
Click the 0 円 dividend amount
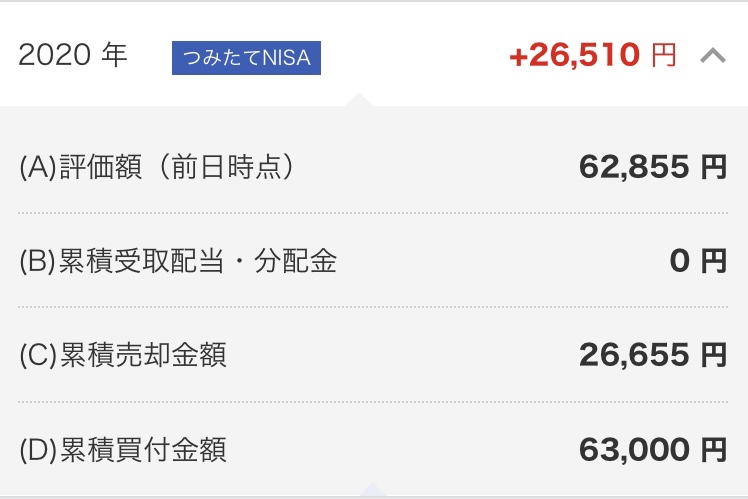[698, 261]
